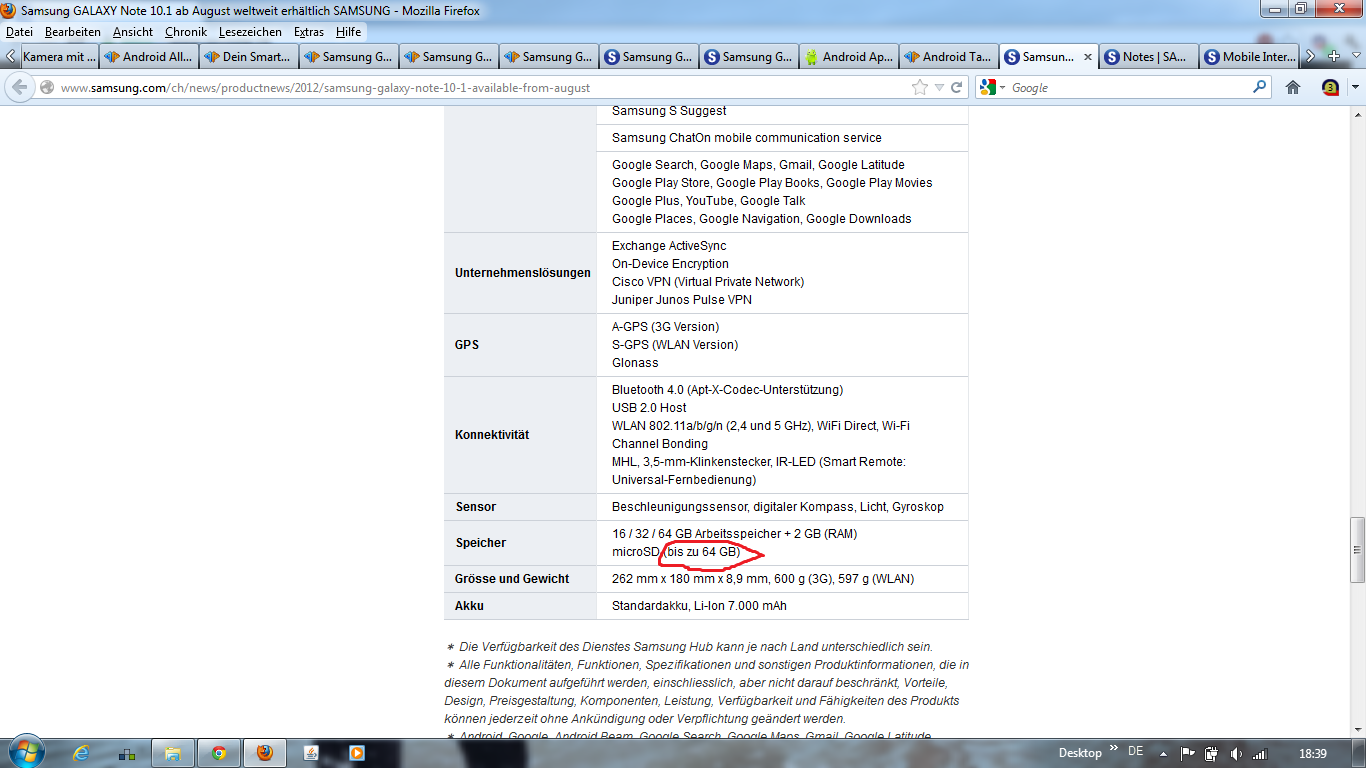This screenshot has height=768, width=1366.
Task: Click the Firefox taskbar icon
Action: (265, 753)
